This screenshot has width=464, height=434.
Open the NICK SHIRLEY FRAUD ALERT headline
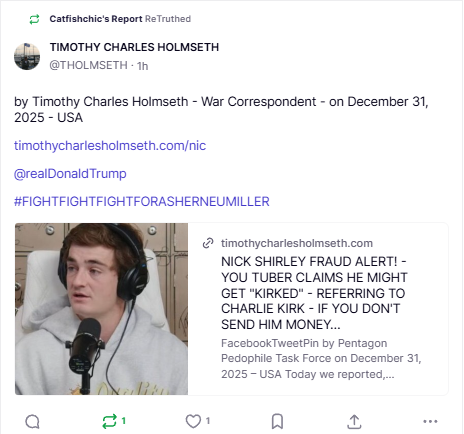(314, 293)
